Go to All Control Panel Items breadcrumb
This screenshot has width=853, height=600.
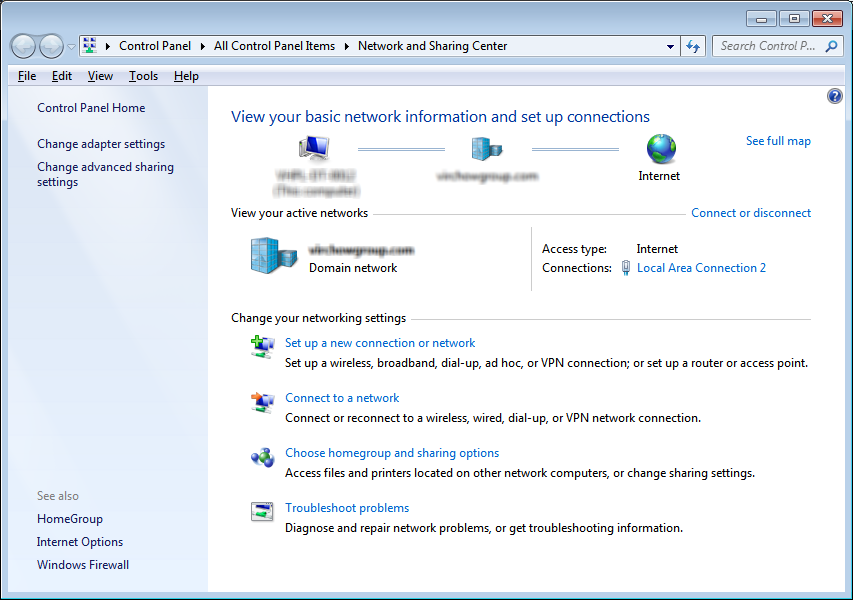click(274, 46)
